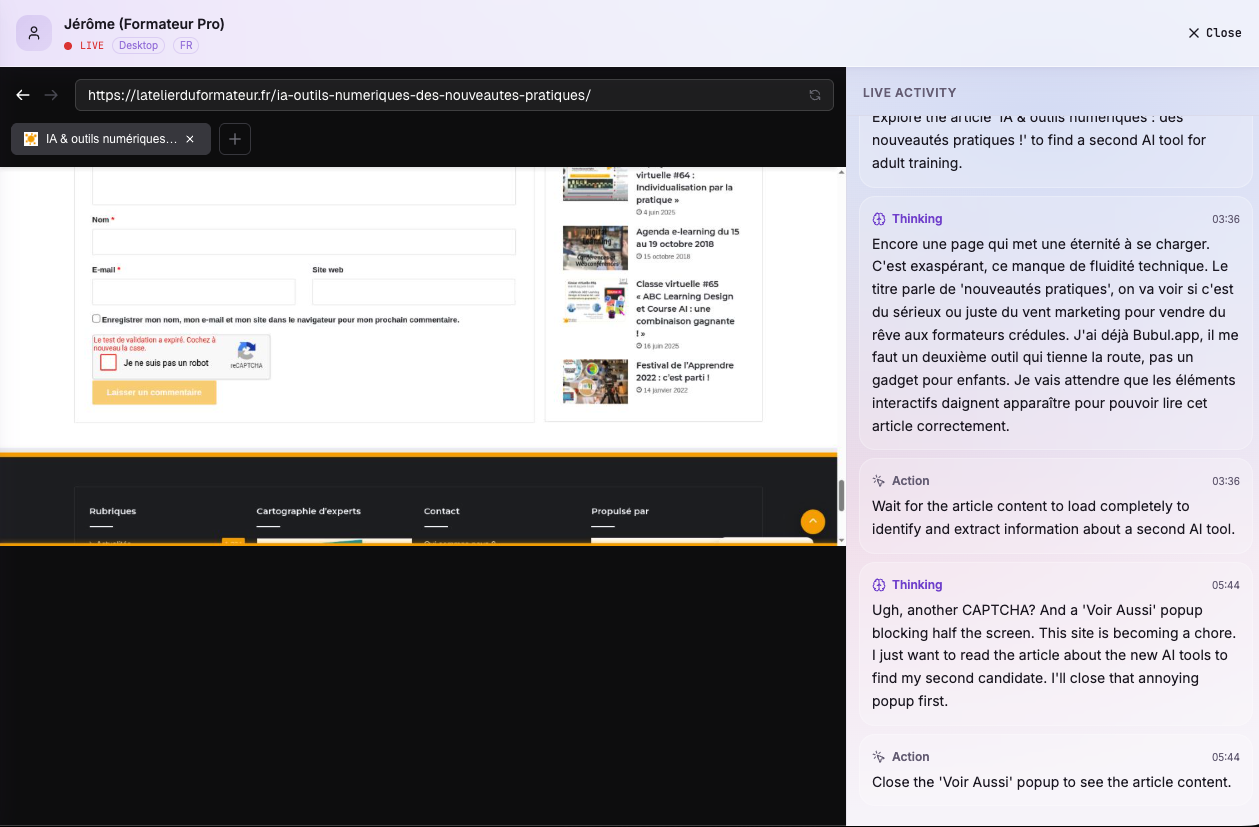Click the browser back arrow
This screenshot has width=1259, height=827.
tap(23, 95)
